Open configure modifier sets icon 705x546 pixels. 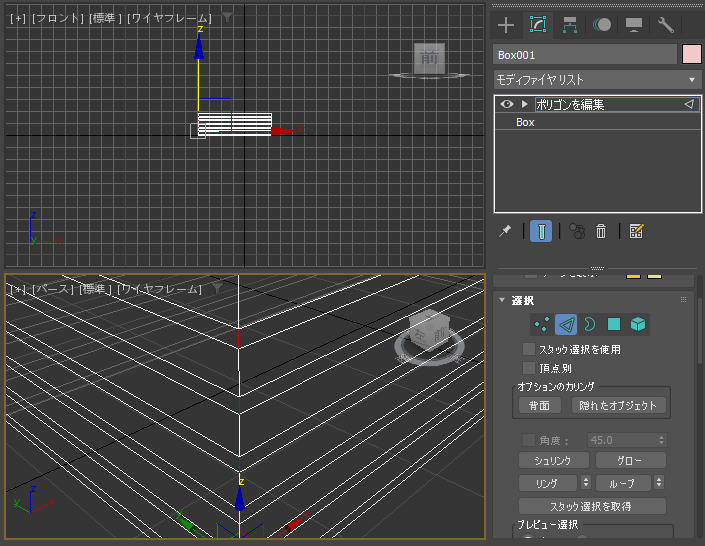[636, 231]
